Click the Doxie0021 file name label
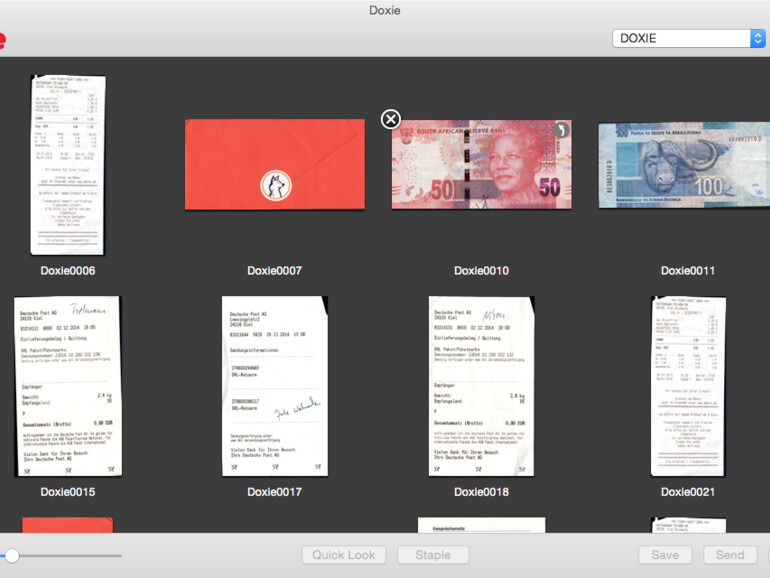Viewport: 770px width, 578px height. pos(688,492)
